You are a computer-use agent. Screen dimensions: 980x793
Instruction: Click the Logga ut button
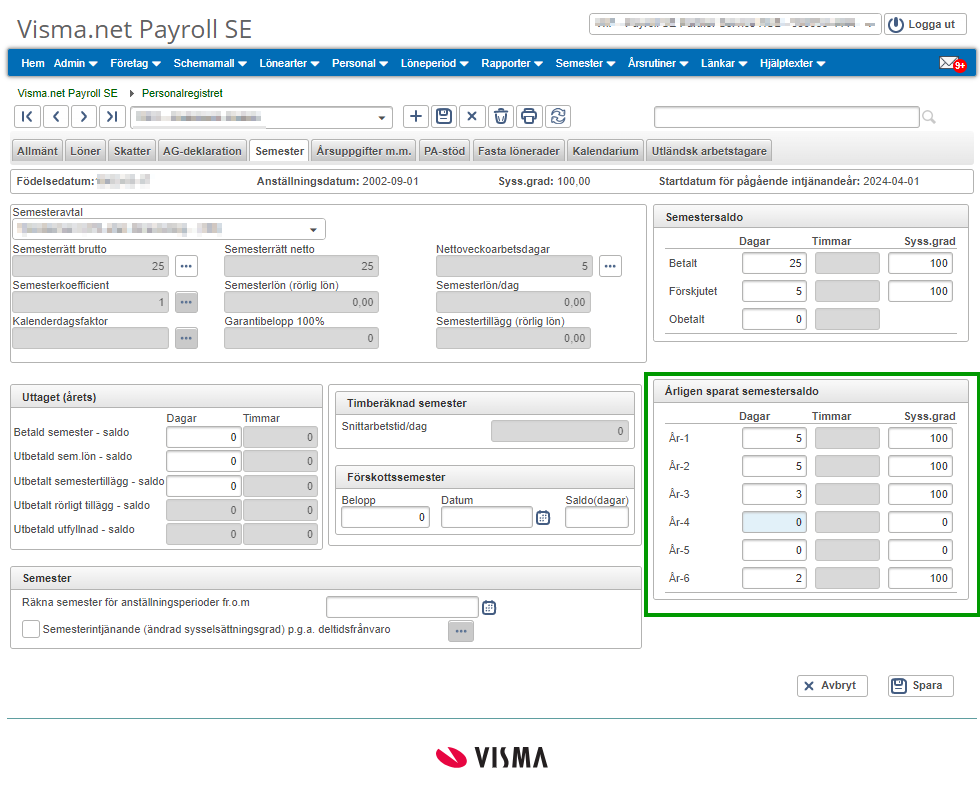click(925, 24)
